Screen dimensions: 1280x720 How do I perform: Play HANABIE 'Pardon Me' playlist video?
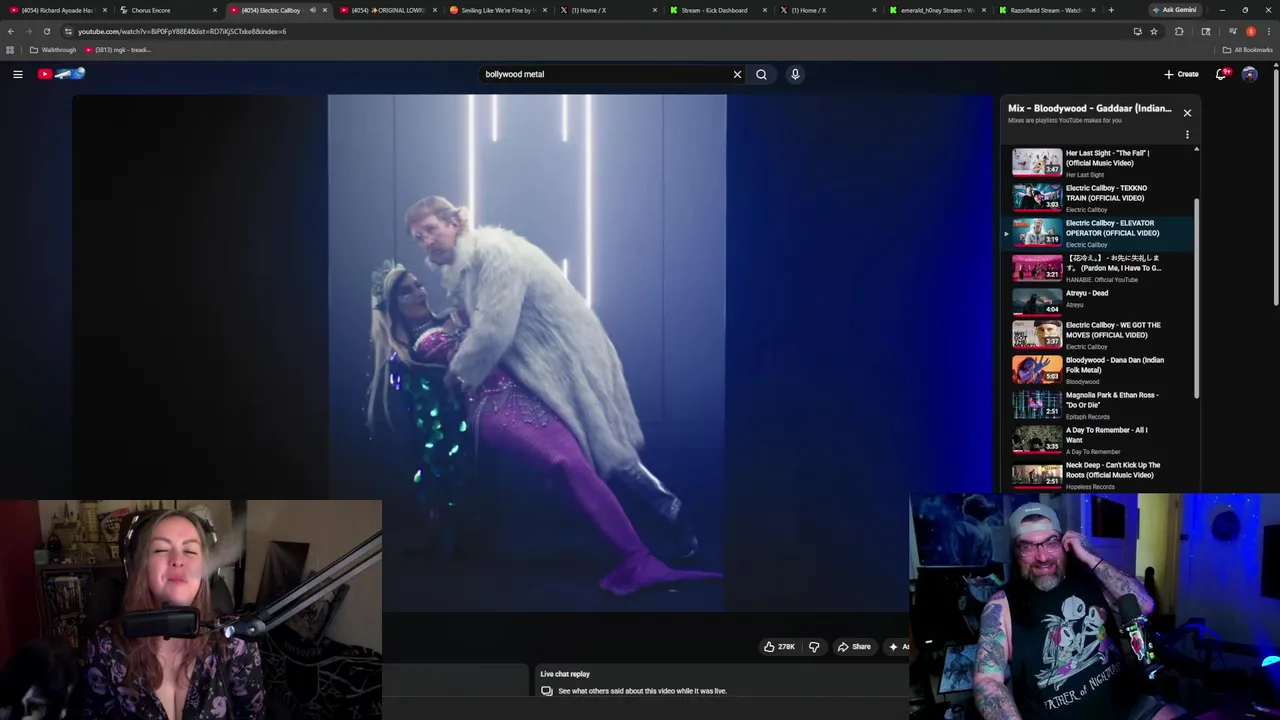coord(1098,268)
